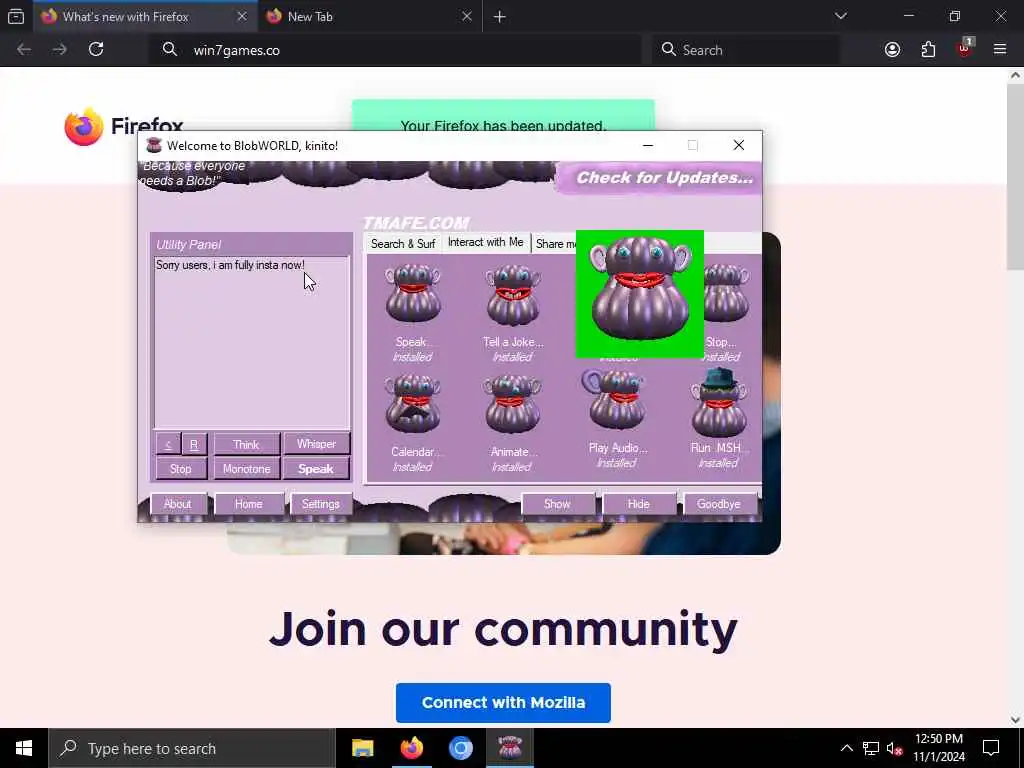Minimize the BlobWORLD window
The image size is (1024, 768).
pyautogui.click(x=648, y=145)
